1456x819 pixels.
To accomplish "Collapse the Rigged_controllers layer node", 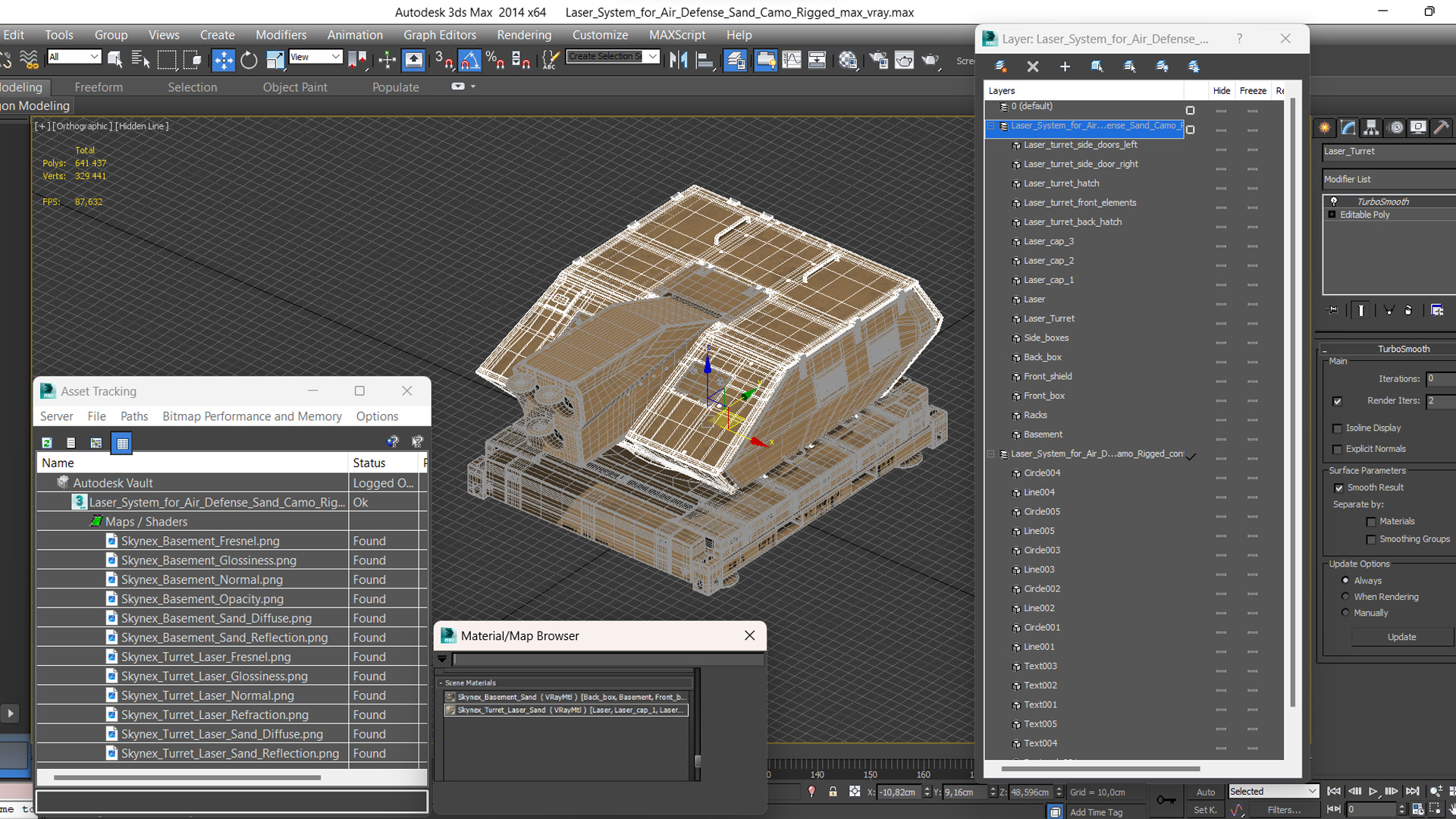I will coord(991,454).
